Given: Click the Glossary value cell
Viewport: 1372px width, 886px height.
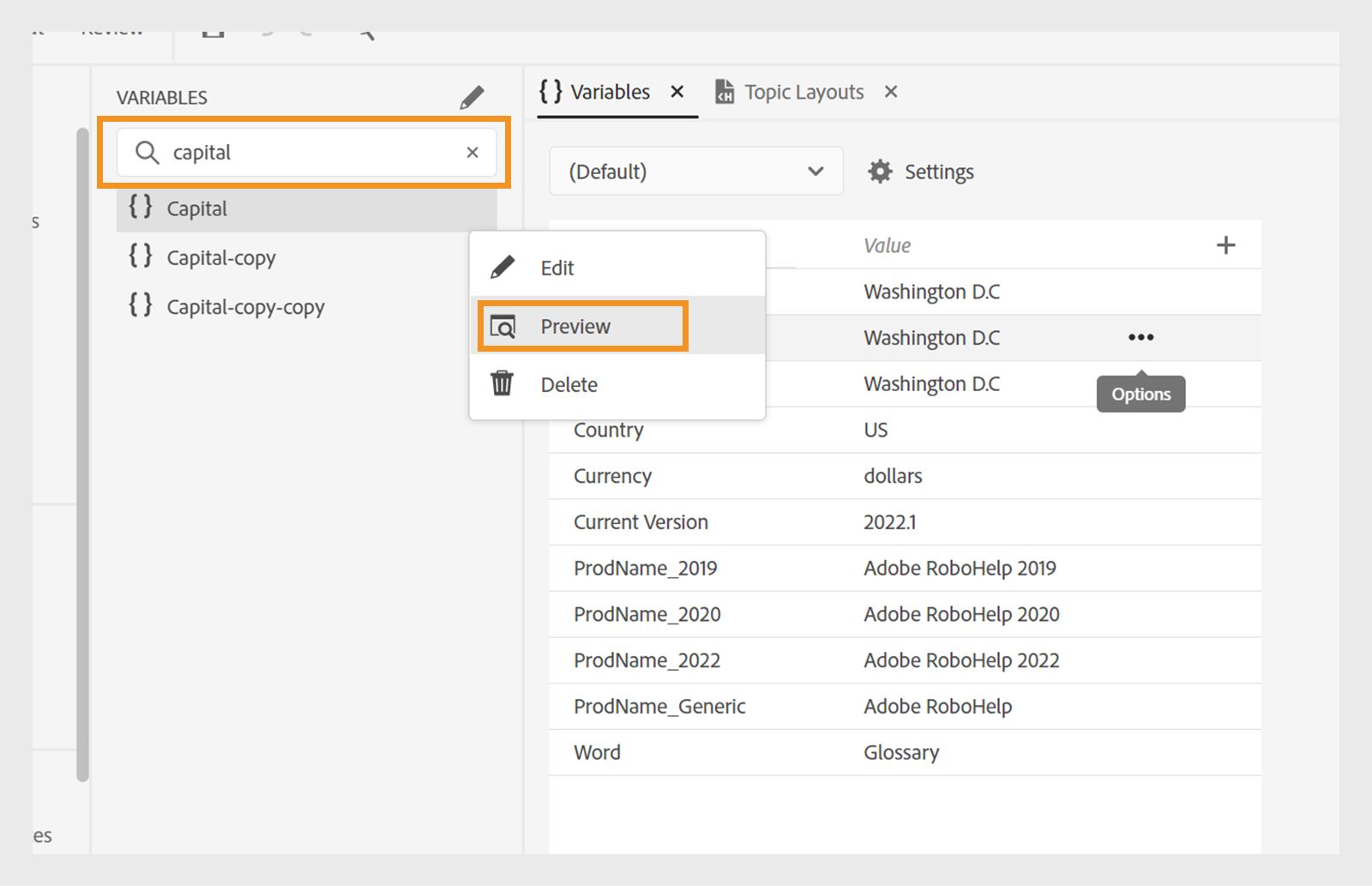Looking at the screenshot, I should [x=901, y=753].
